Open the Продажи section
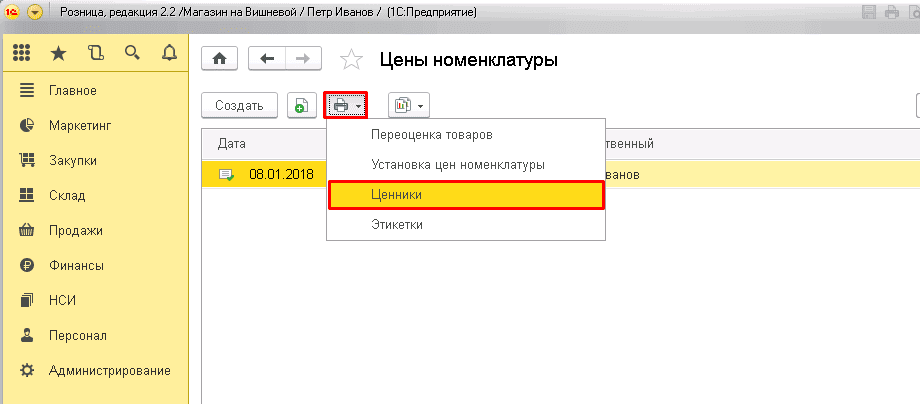 click(x=75, y=230)
